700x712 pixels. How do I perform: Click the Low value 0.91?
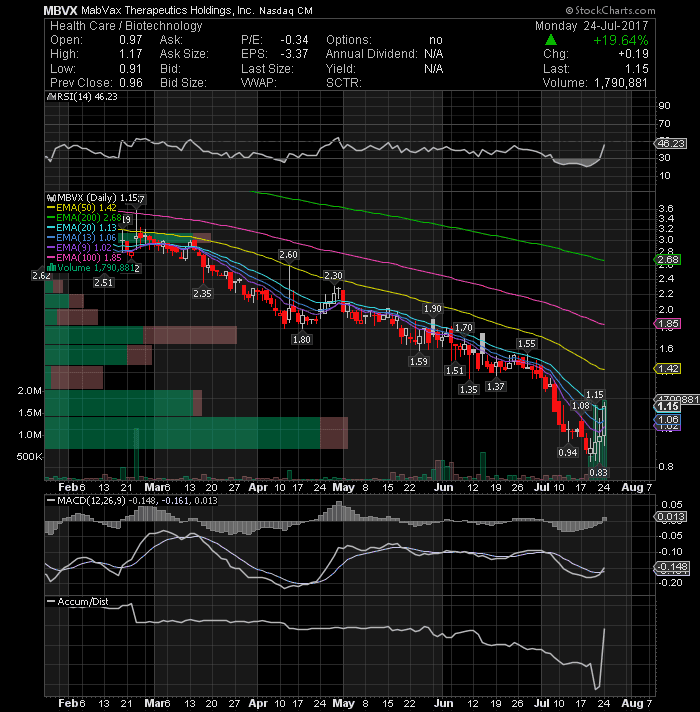click(x=131, y=69)
